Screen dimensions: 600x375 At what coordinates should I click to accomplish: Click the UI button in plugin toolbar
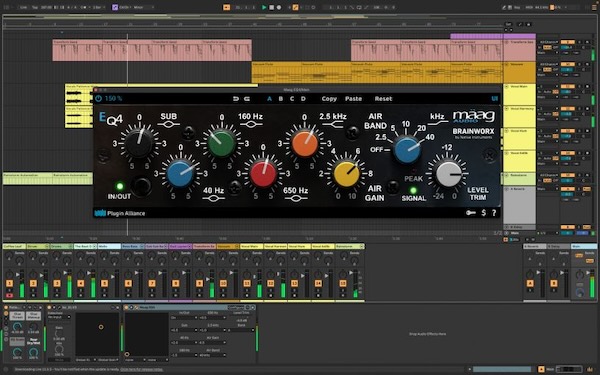click(494, 99)
